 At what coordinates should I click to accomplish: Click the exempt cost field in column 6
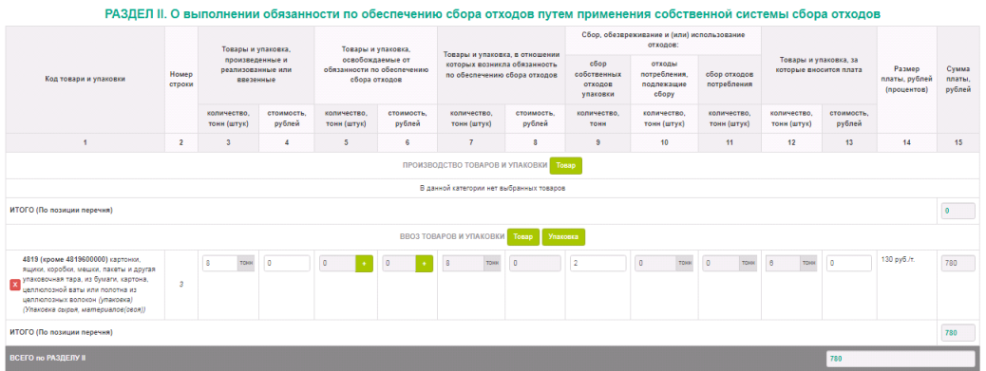399,263
